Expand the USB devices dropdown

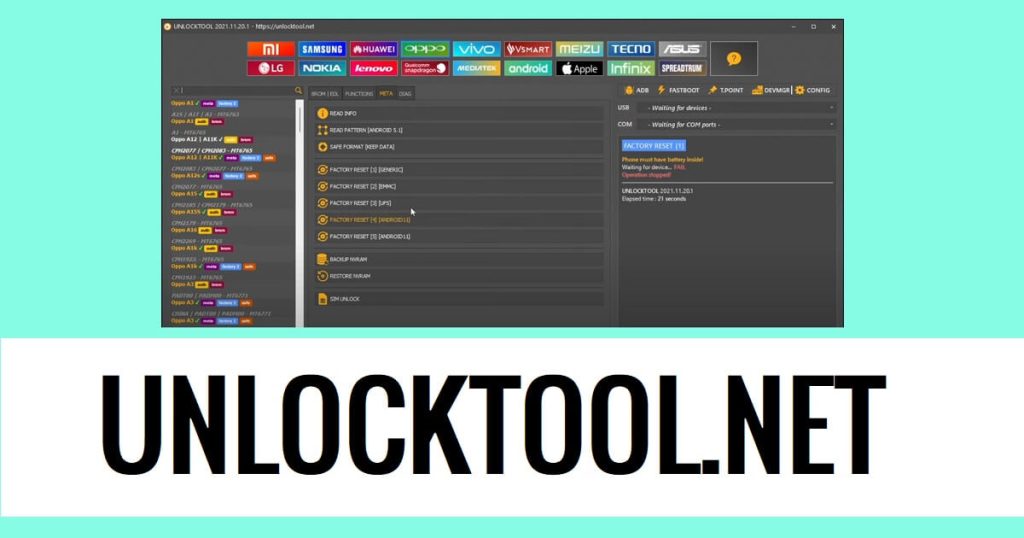pyautogui.click(x=739, y=108)
